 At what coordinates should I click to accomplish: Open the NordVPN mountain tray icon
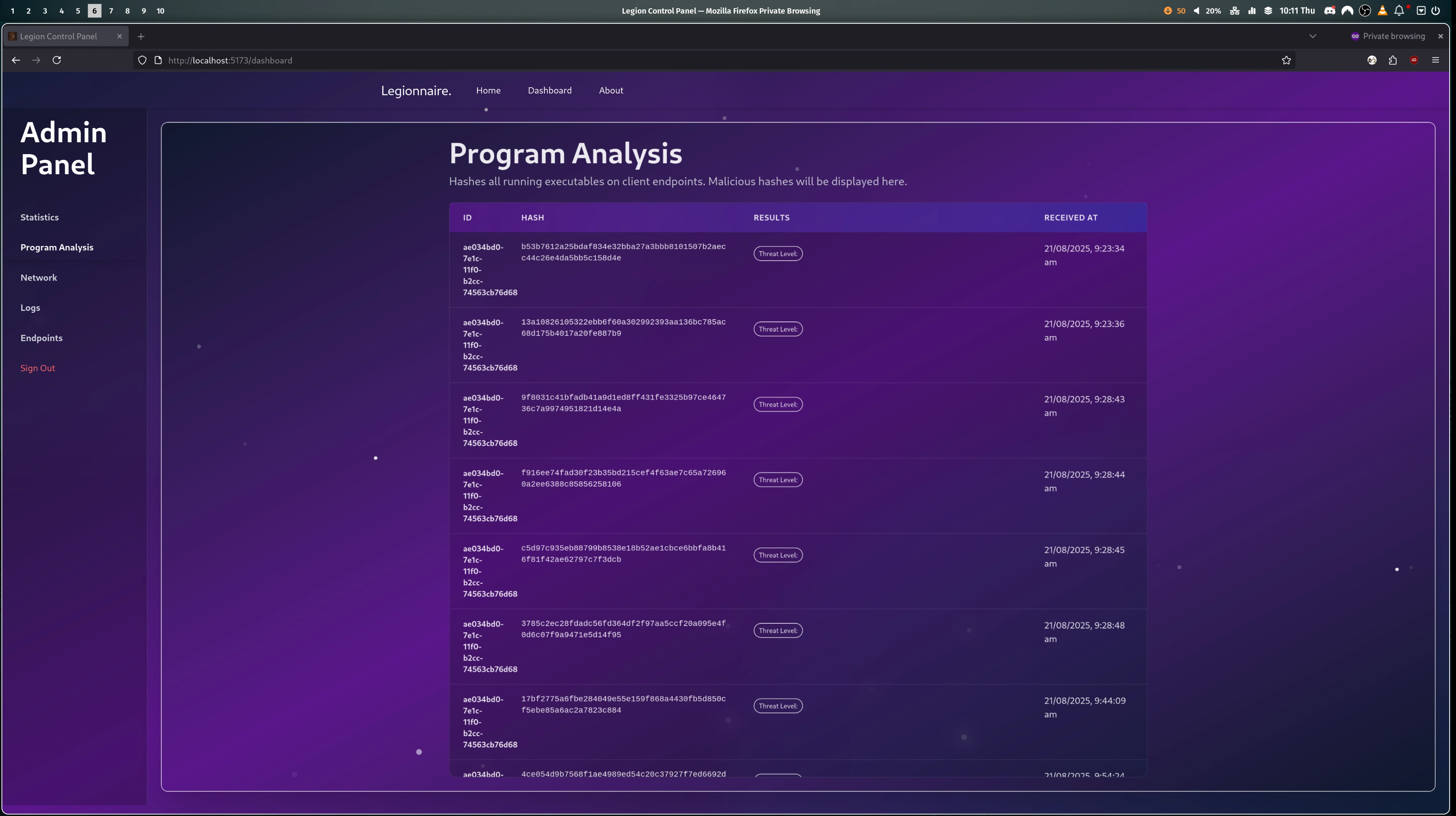pyautogui.click(x=1348, y=11)
